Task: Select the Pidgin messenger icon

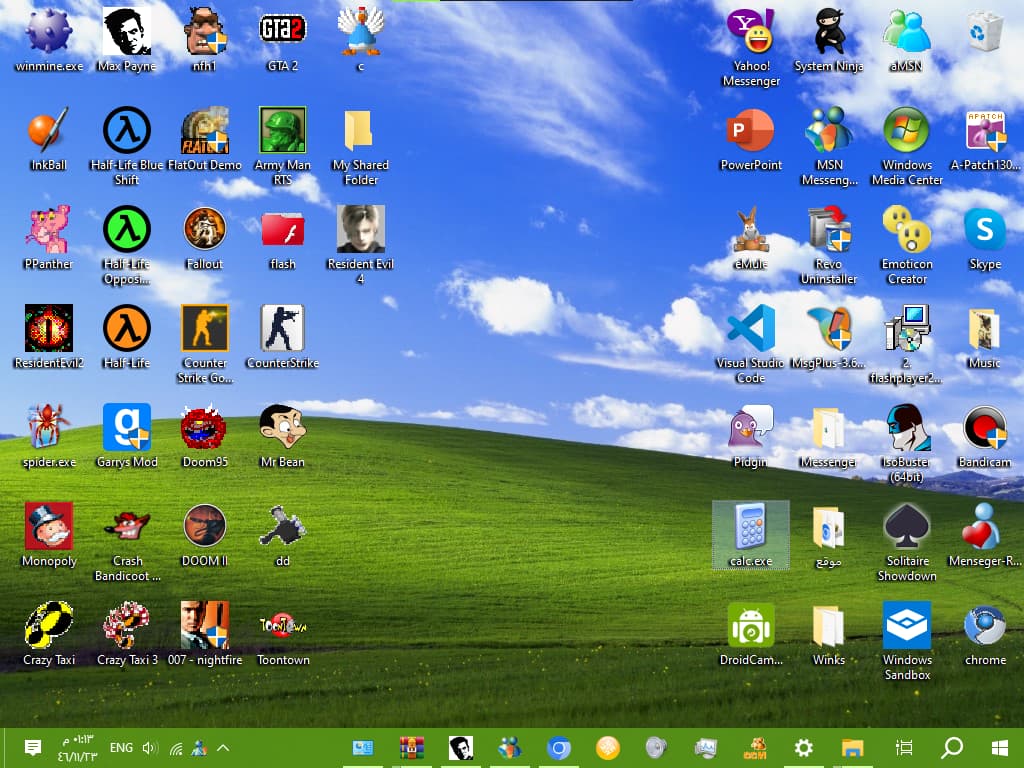Action: coord(751,428)
